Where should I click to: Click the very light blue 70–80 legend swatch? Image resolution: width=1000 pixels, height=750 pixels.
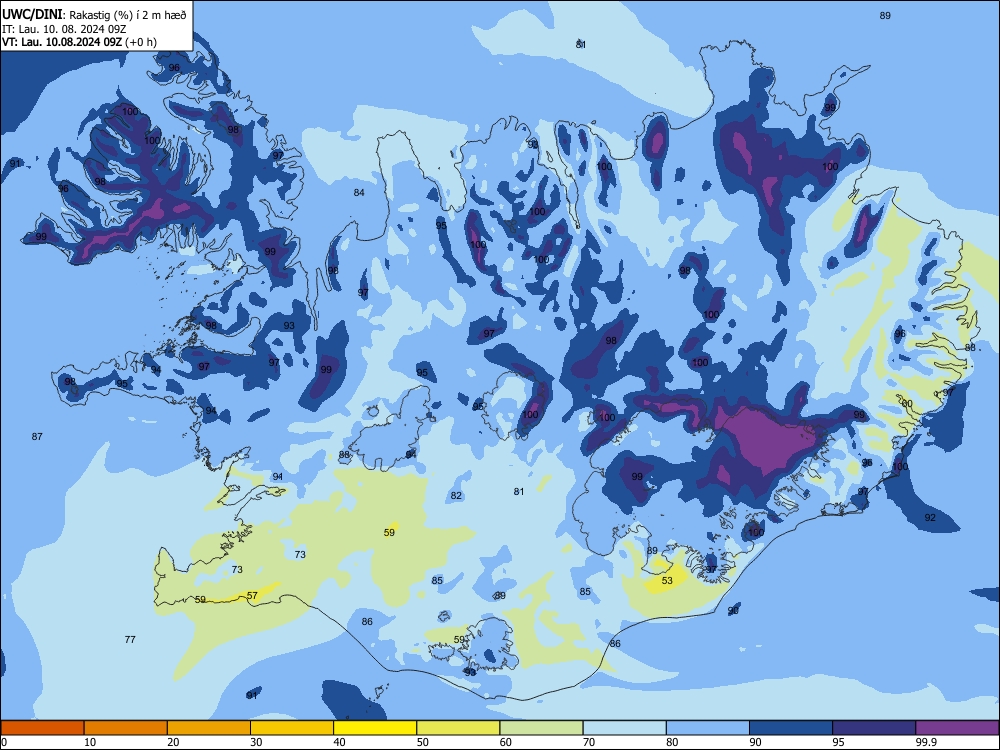click(624, 728)
